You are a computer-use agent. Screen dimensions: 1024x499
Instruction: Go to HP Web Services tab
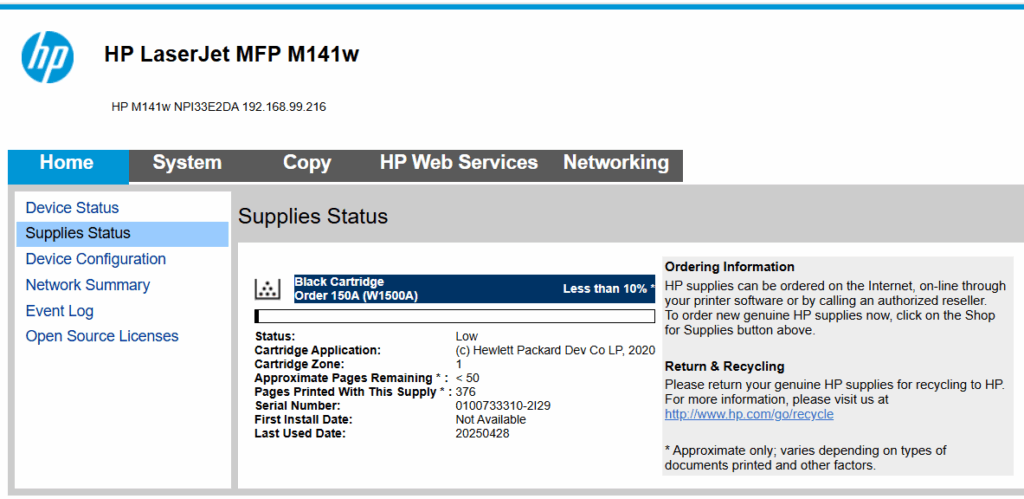(459, 163)
